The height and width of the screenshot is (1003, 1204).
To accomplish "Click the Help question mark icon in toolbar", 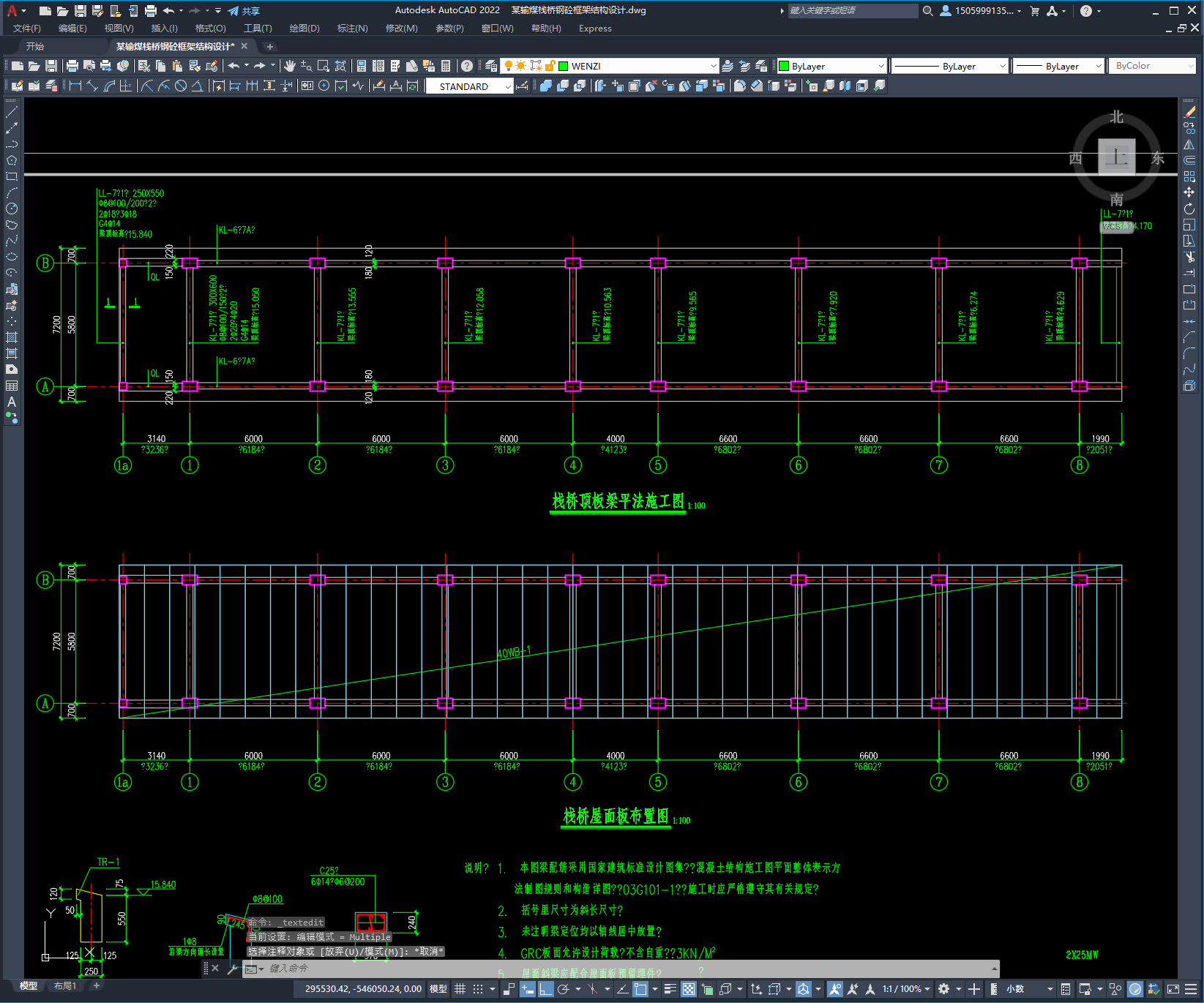I will pyautogui.click(x=467, y=66).
